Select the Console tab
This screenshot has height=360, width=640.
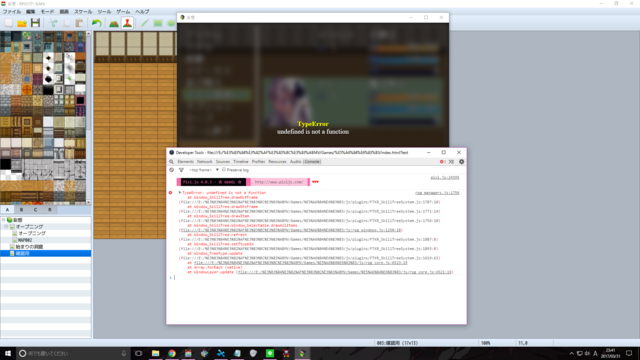(x=312, y=162)
